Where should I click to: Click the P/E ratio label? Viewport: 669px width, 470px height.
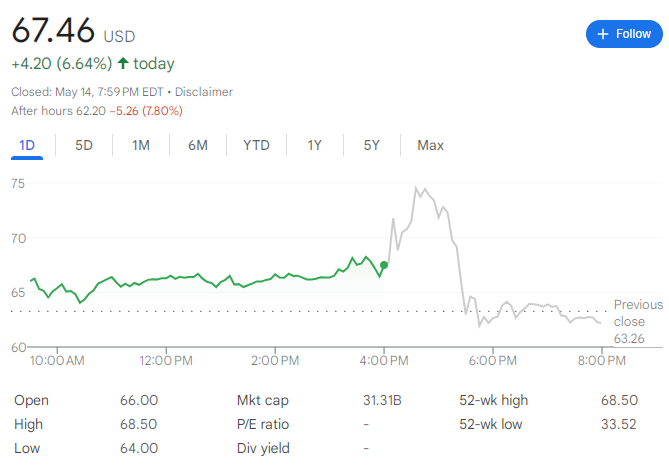coord(263,424)
